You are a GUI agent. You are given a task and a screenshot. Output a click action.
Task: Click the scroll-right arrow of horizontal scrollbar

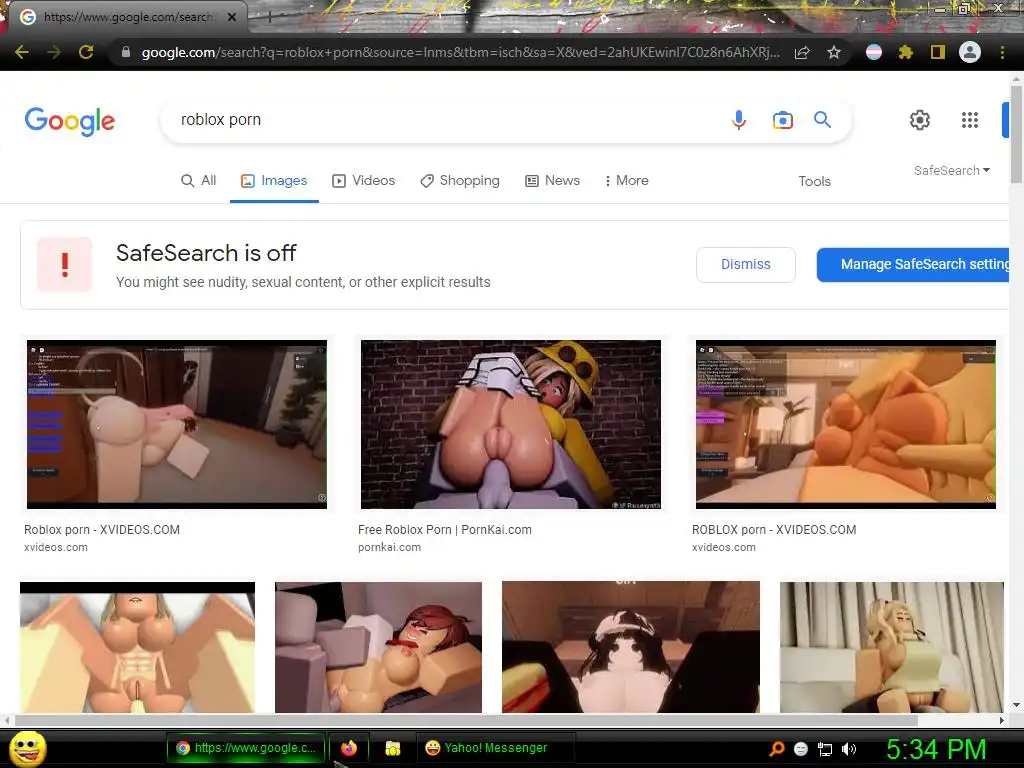(1002, 720)
